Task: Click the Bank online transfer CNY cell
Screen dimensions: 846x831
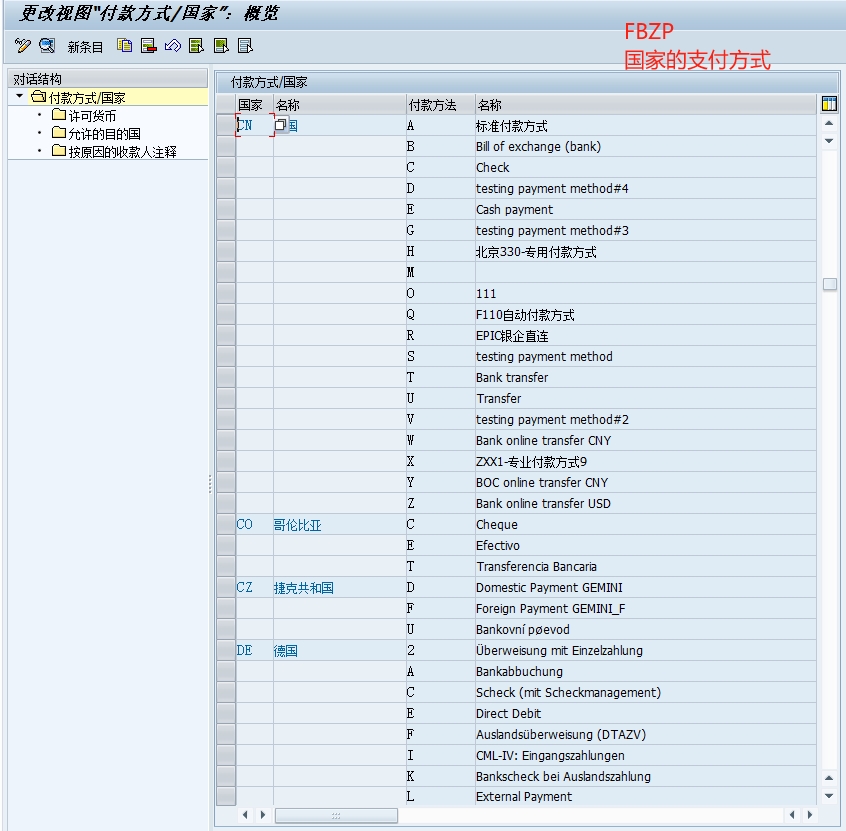Action: coord(645,440)
